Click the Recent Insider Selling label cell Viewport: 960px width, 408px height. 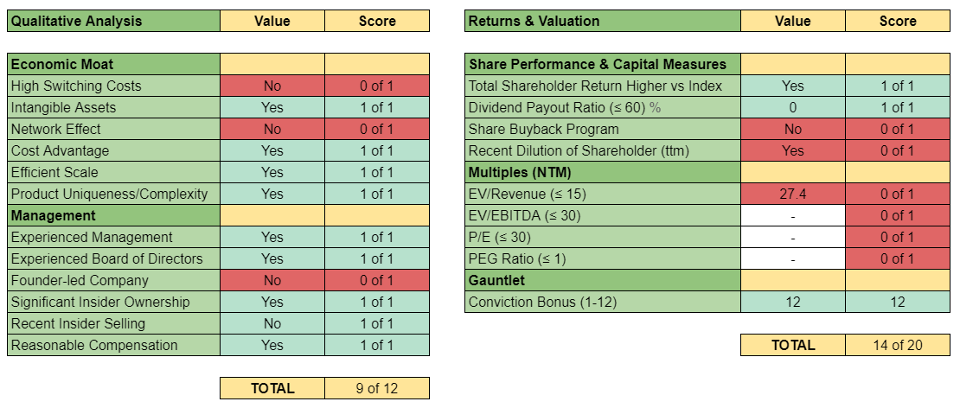click(113, 323)
